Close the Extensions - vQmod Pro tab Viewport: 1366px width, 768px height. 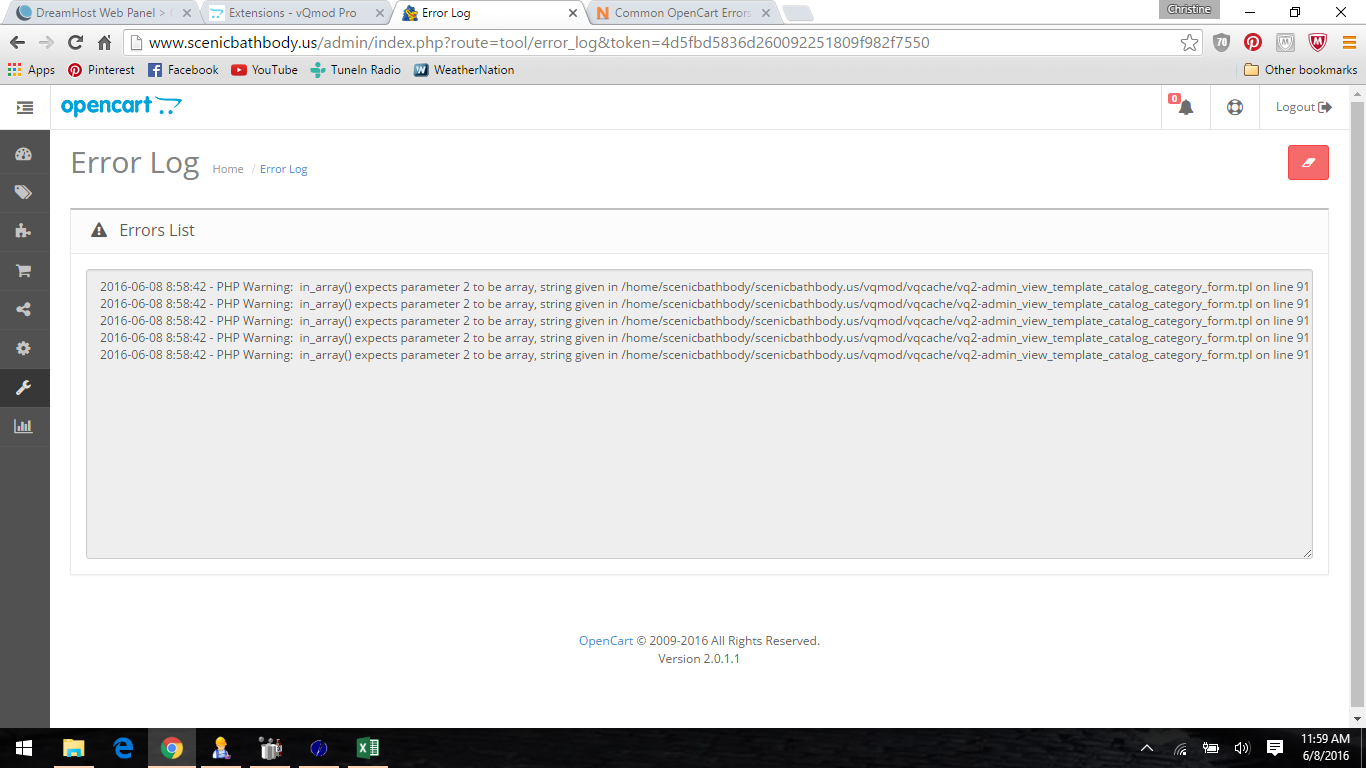click(379, 13)
